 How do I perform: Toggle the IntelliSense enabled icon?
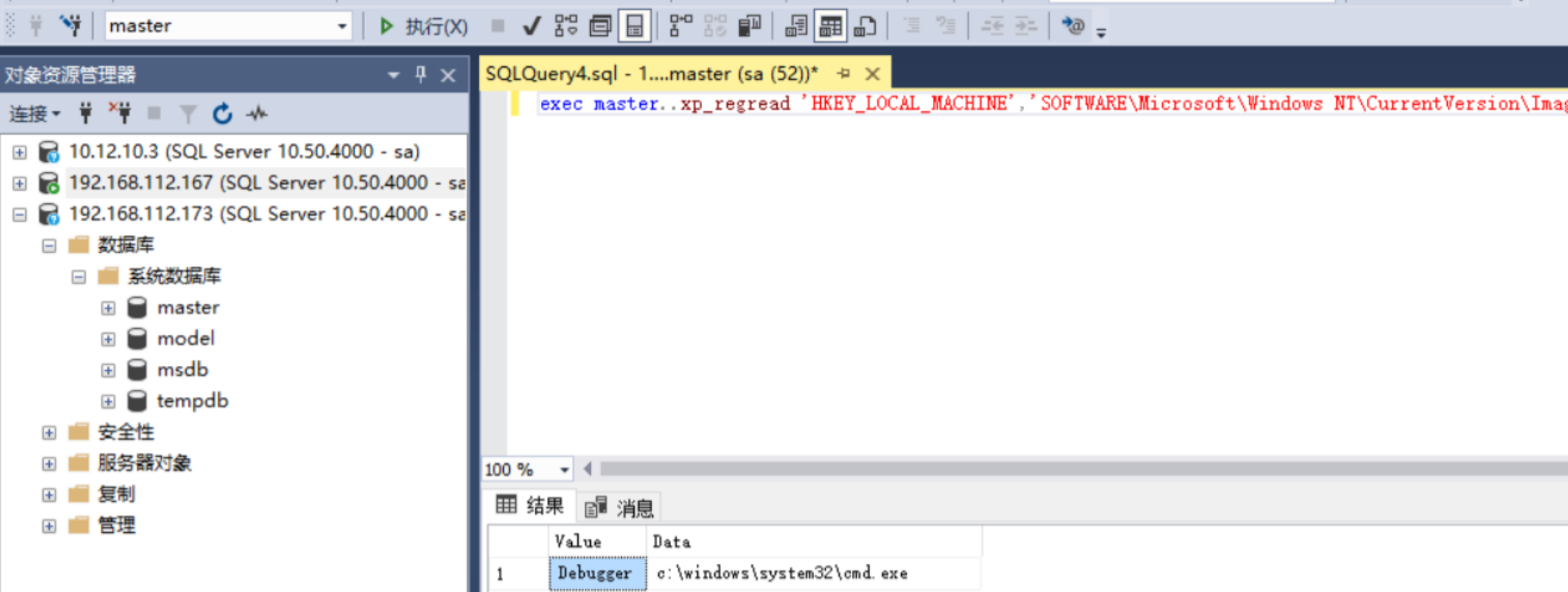pyautogui.click(x=635, y=27)
